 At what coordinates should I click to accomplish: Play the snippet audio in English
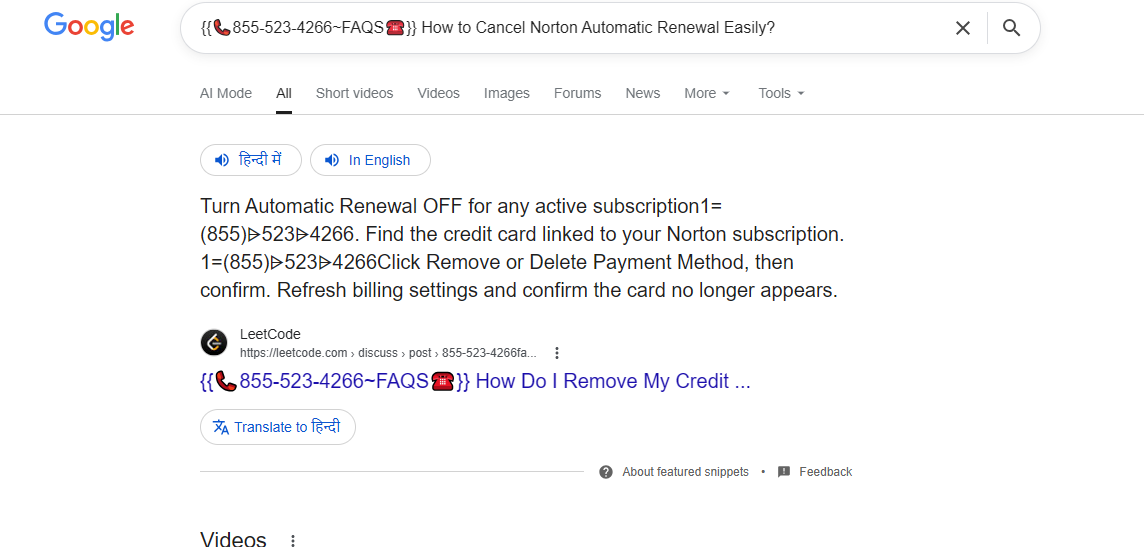[370, 160]
